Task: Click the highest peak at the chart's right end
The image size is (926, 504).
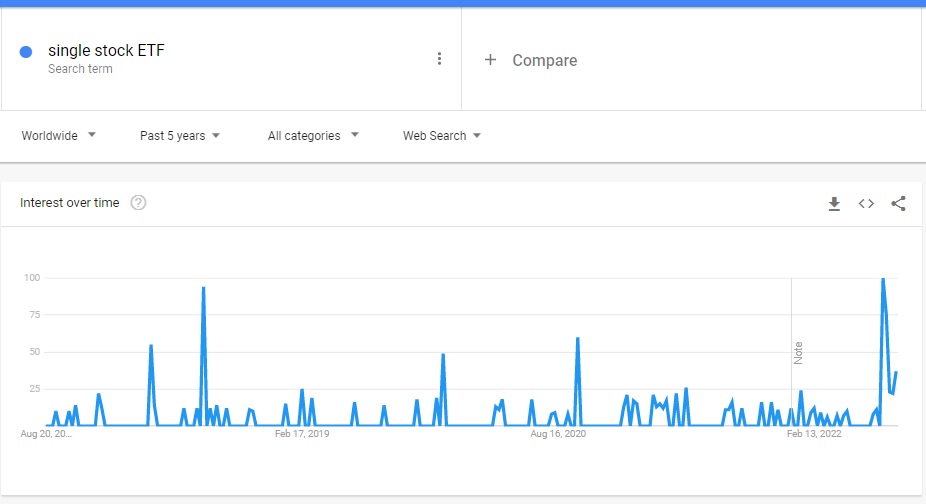Action: pos(882,279)
